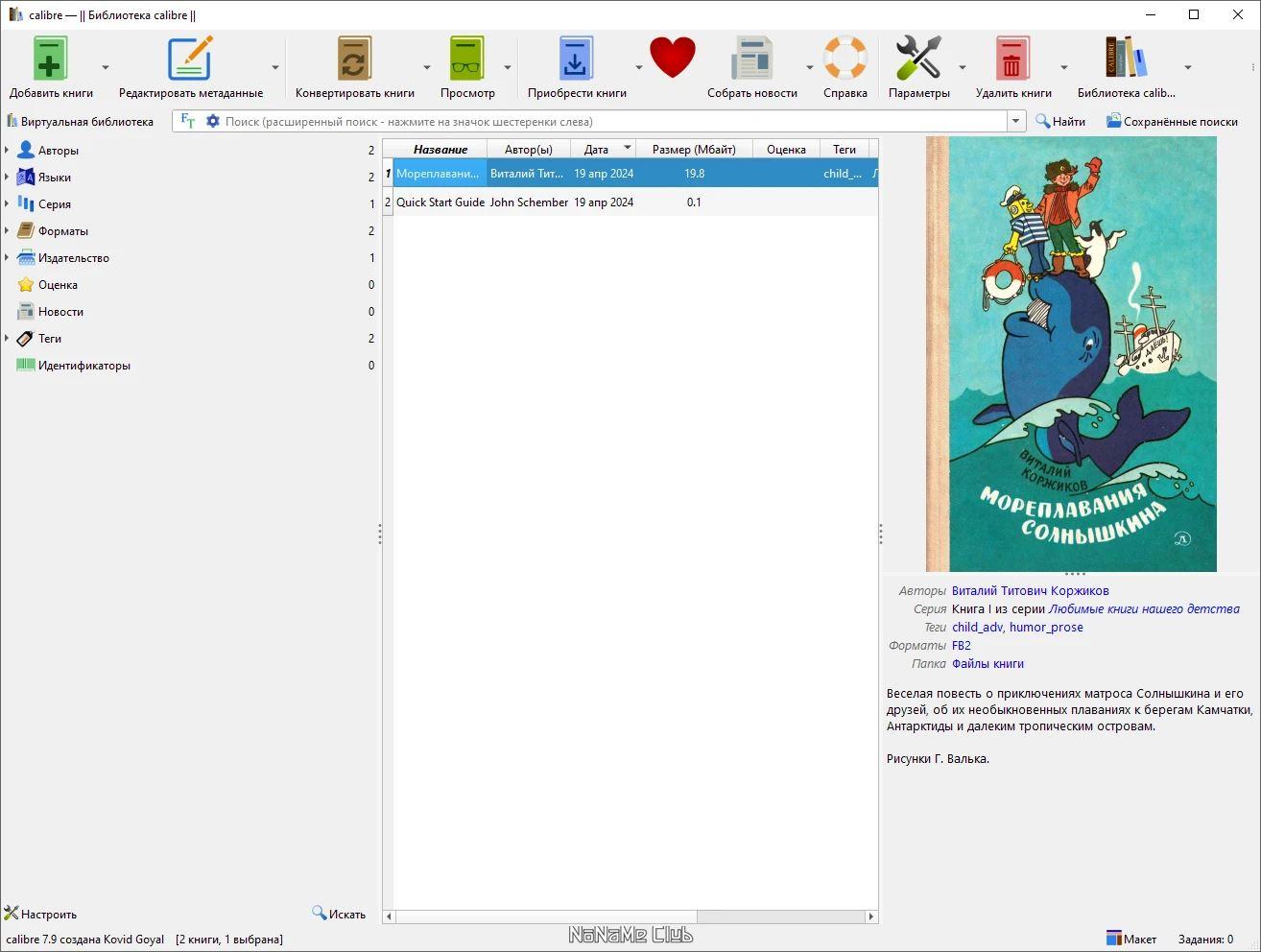Click the Add books icon
This screenshot has width=1261, height=952.
pyautogui.click(x=50, y=59)
